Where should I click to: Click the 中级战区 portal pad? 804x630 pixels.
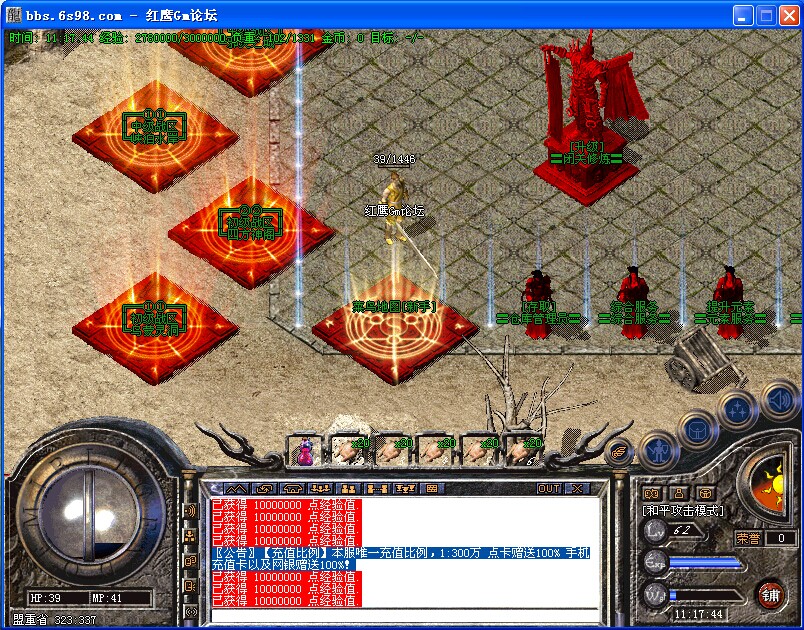coord(155,136)
